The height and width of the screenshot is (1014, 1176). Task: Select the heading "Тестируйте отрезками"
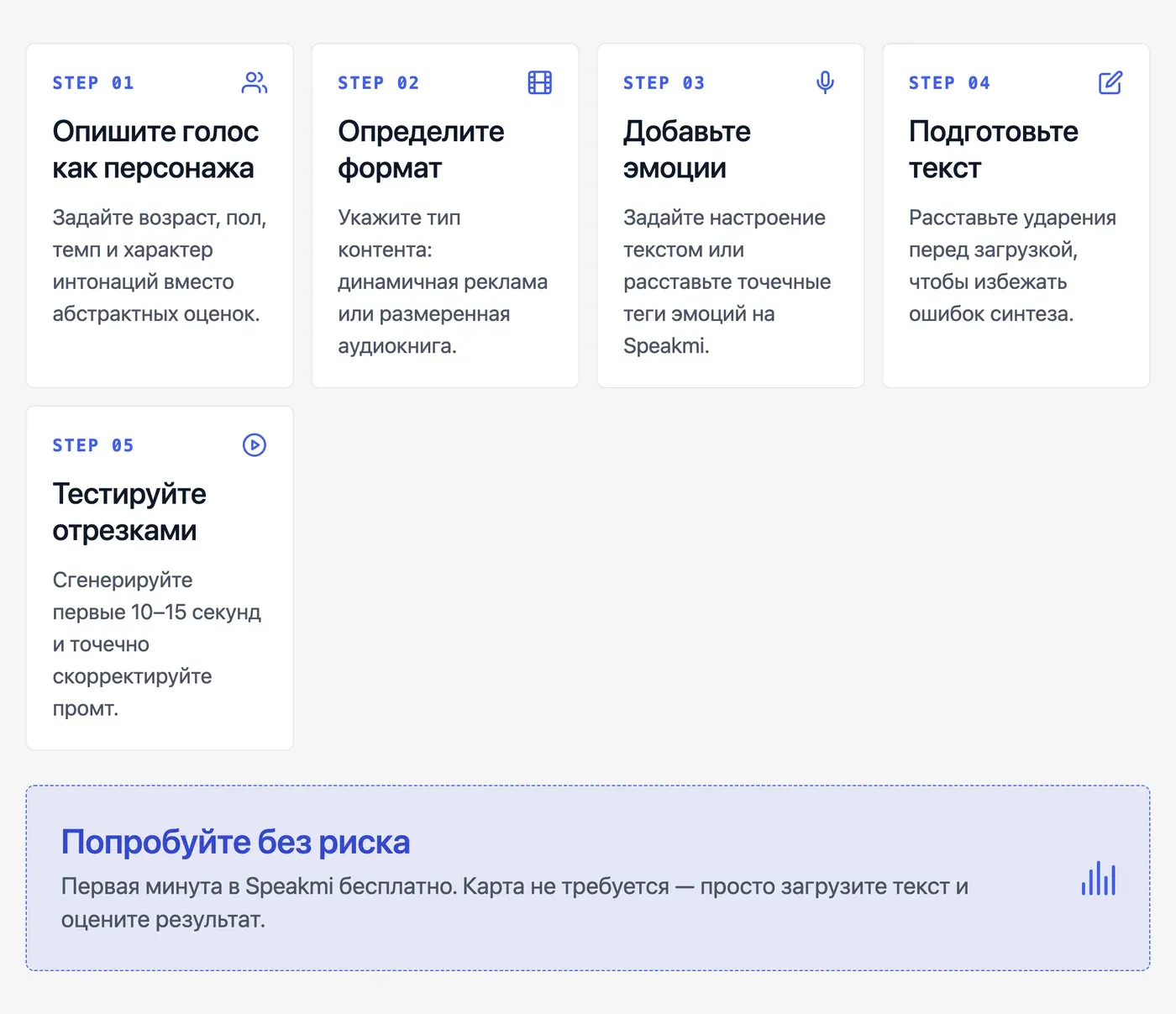[129, 512]
